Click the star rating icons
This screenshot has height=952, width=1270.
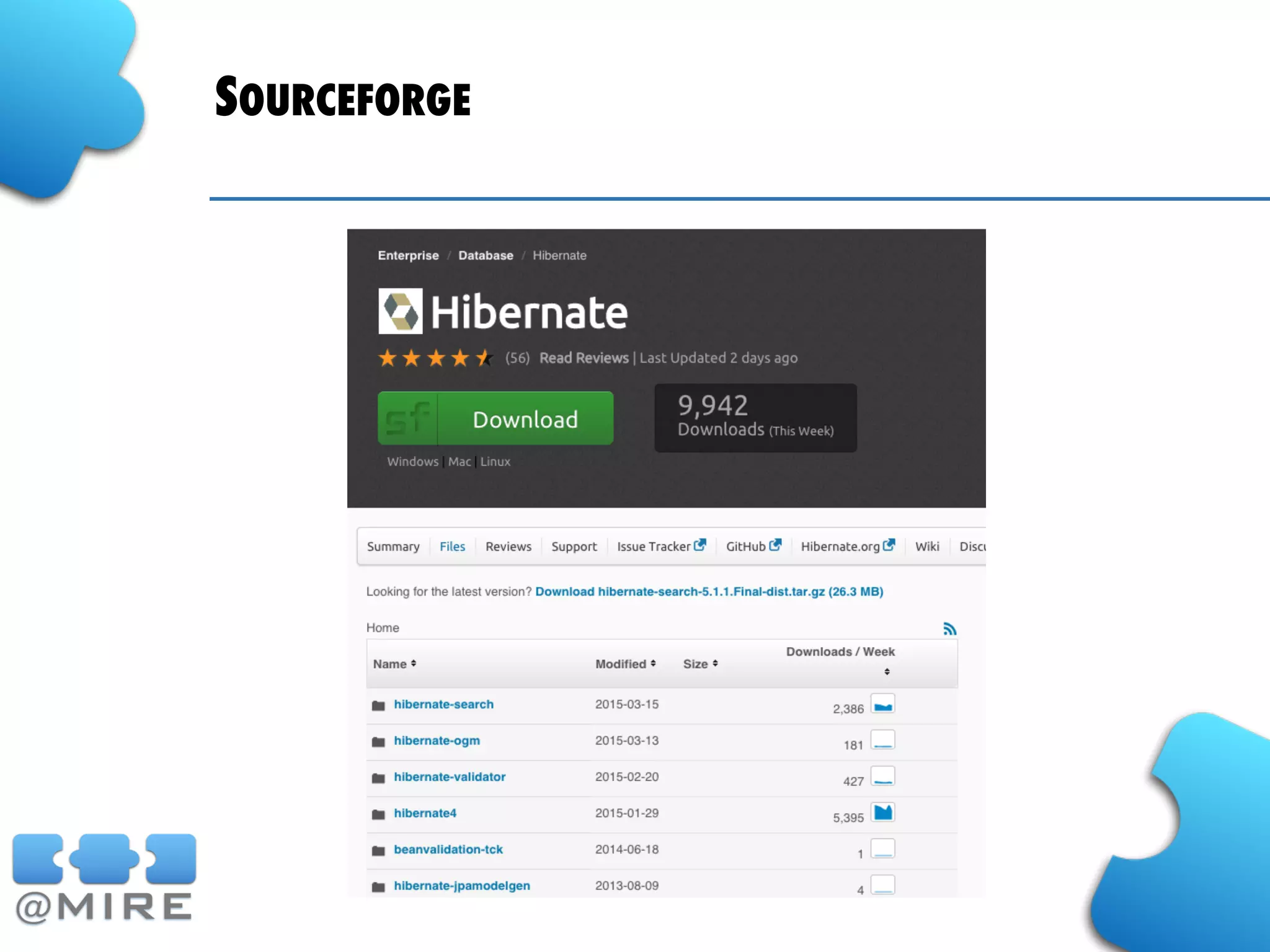click(435, 358)
